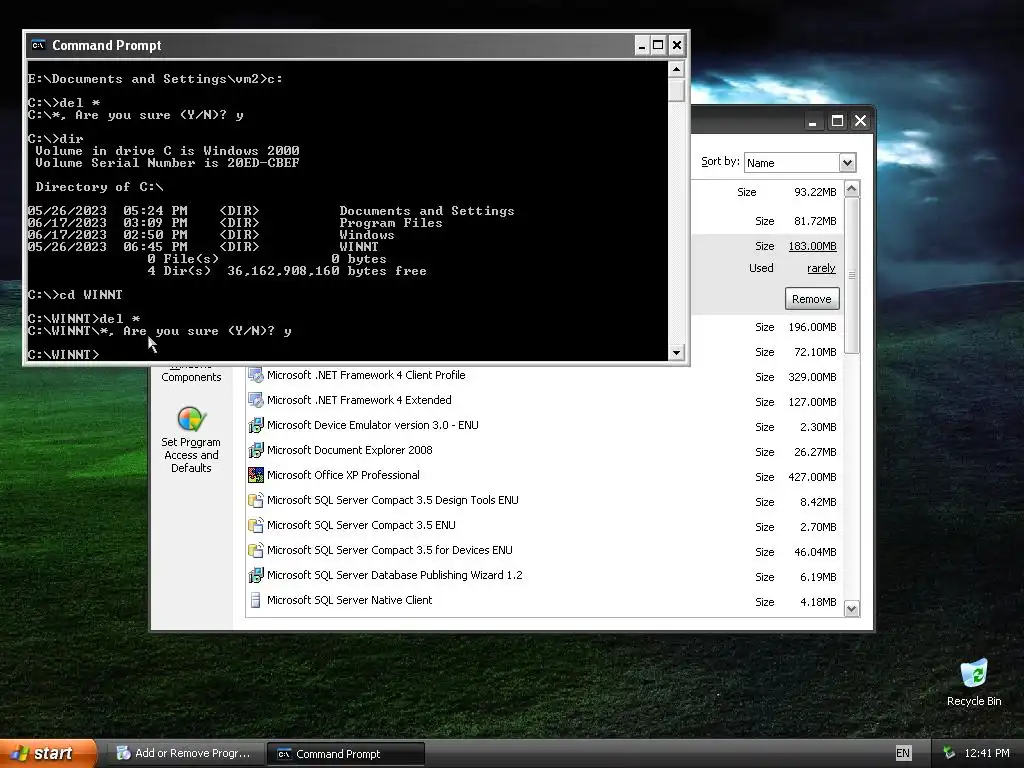Select Microsoft Office XP Professional icon

[x=256, y=475]
